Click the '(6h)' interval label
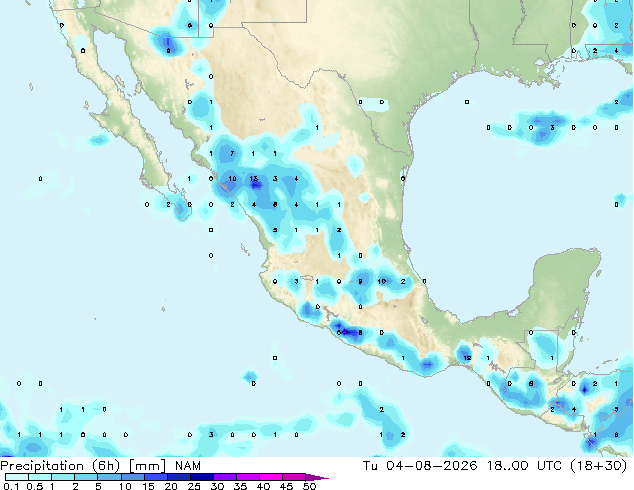Viewport: 634px width, 490px height. coord(106,466)
